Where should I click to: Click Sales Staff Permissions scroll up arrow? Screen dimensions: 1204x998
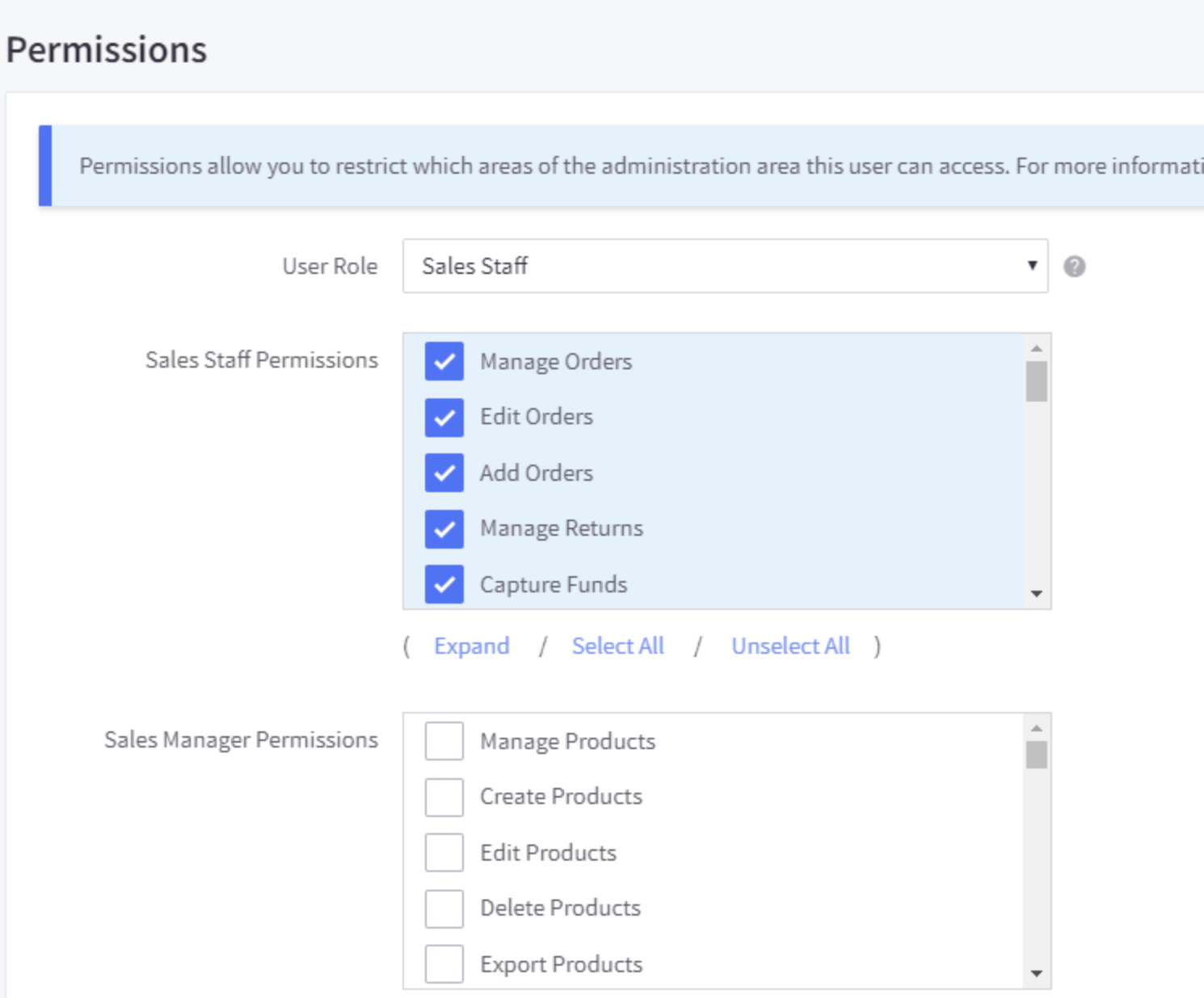(1037, 348)
